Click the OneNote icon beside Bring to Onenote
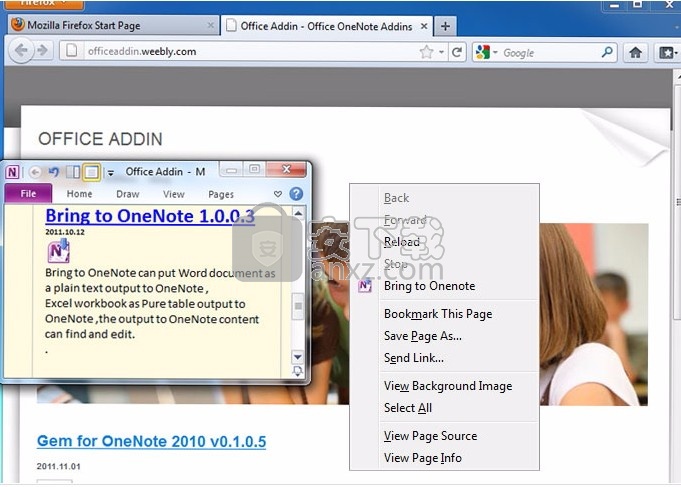 click(x=365, y=286)
